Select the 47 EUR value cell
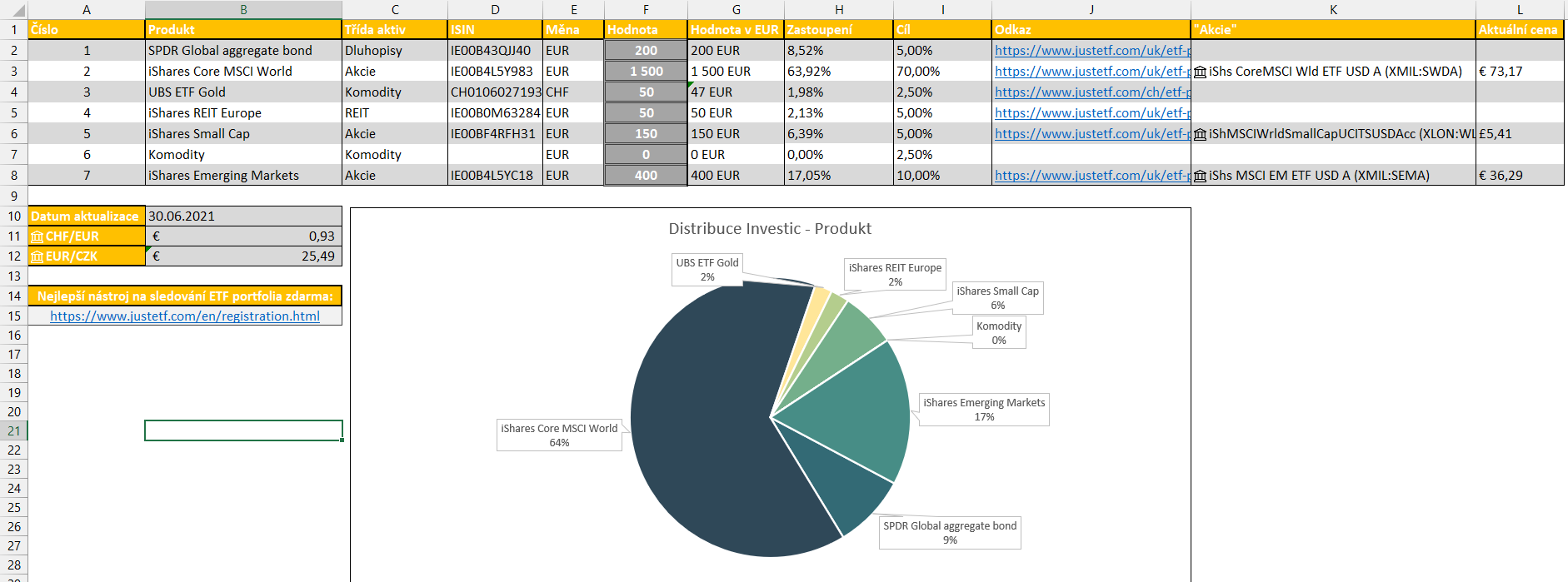 [736, 92]
